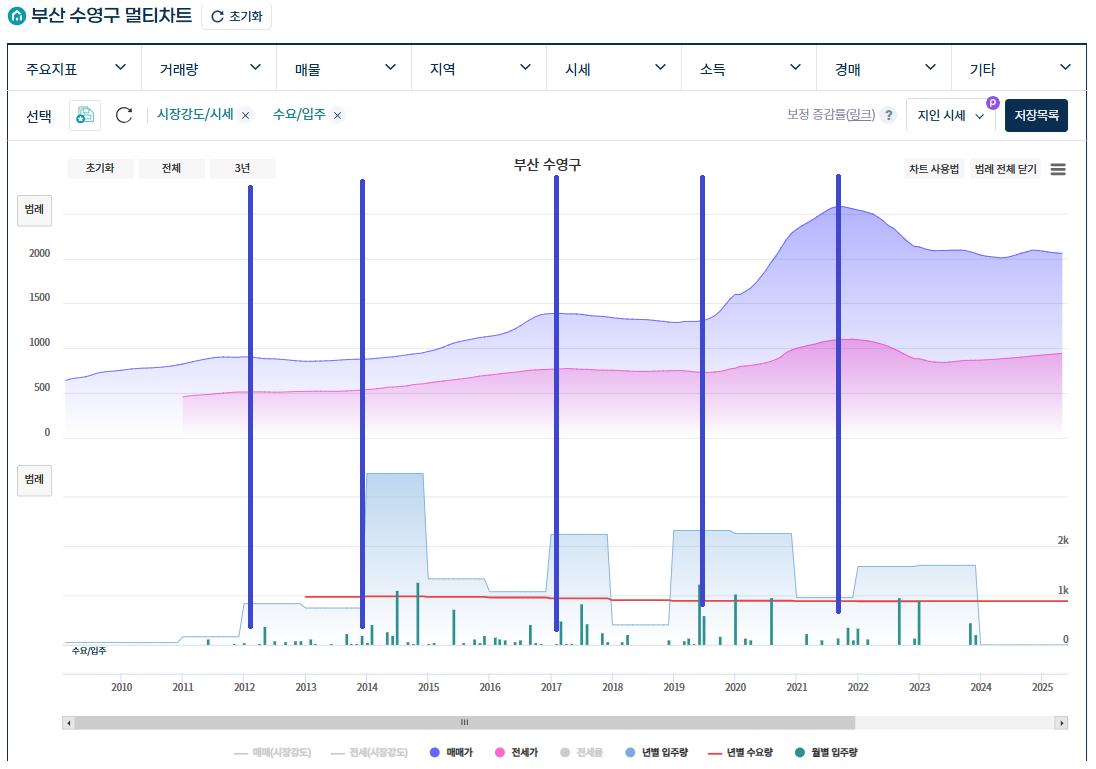
Task: Toggle the 년별 수요량 legend series
Action: [741, 753]
